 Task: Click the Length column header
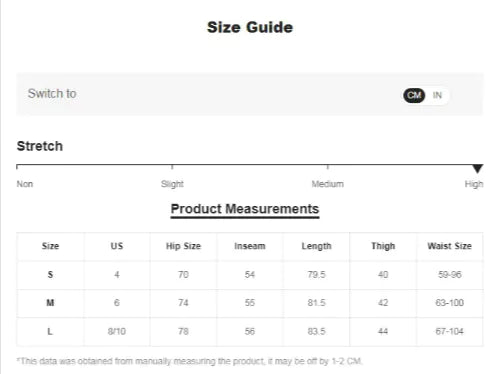[316, 246]
